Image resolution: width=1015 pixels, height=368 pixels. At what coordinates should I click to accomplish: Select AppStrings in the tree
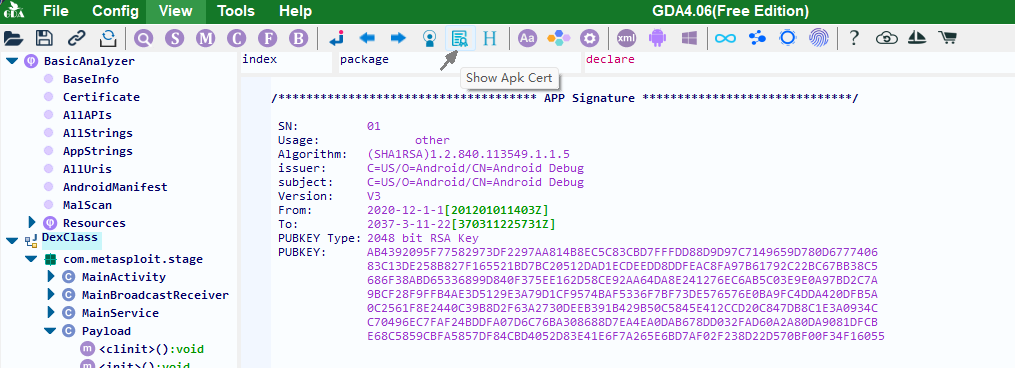(98, 151)
